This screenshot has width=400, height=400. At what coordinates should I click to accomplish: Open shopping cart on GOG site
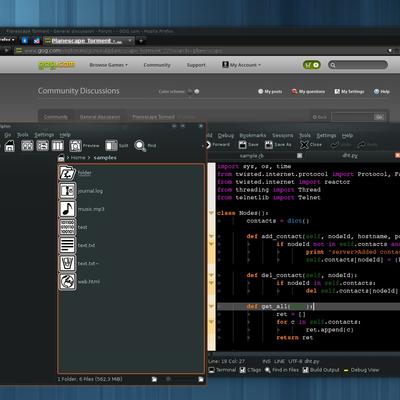[x=312, y=65]
